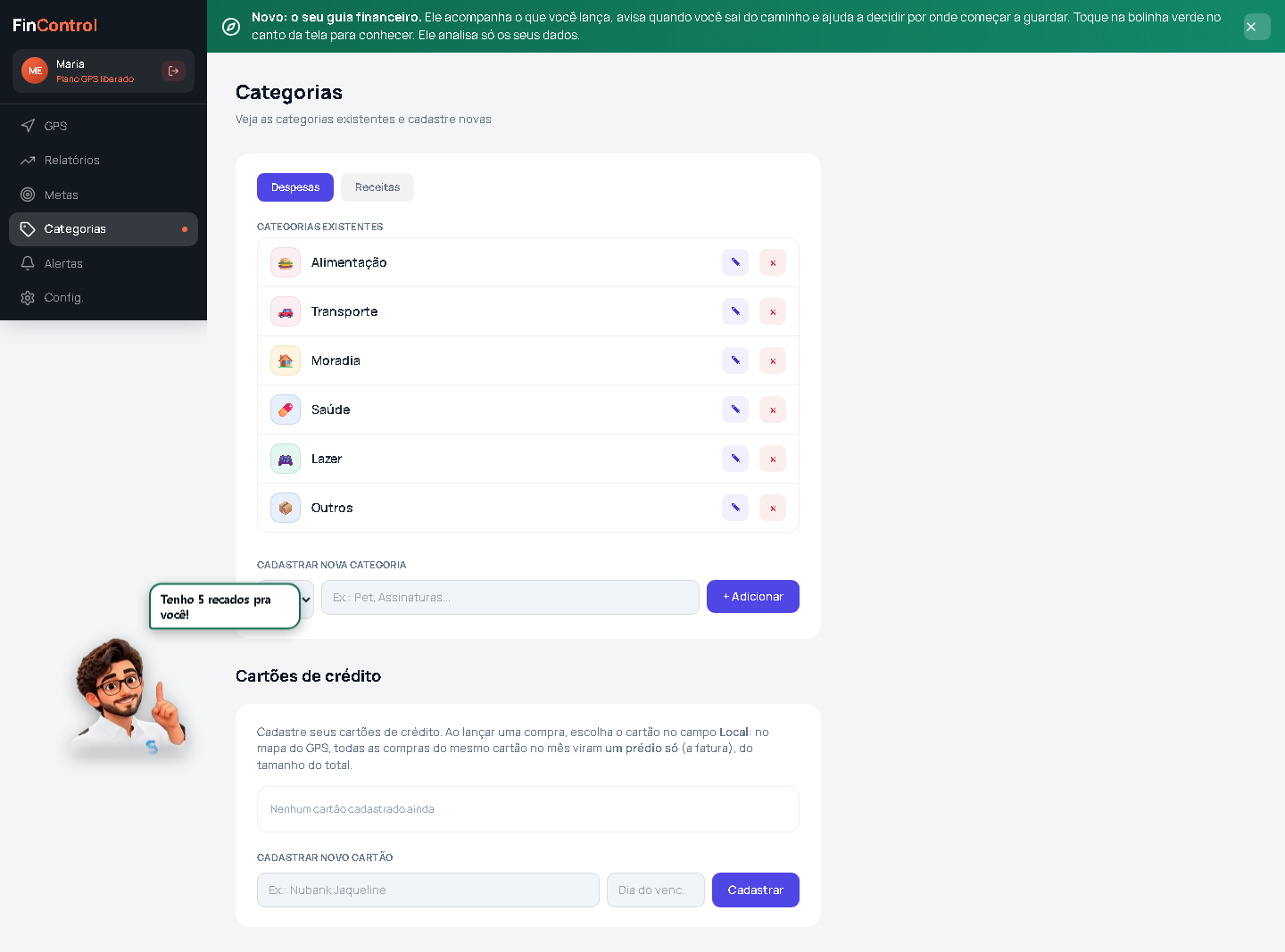Image resolution: width=1285 pixels, height=952 pixels.
Task: Edit the Alimentação category
Action: coord(735,262)
